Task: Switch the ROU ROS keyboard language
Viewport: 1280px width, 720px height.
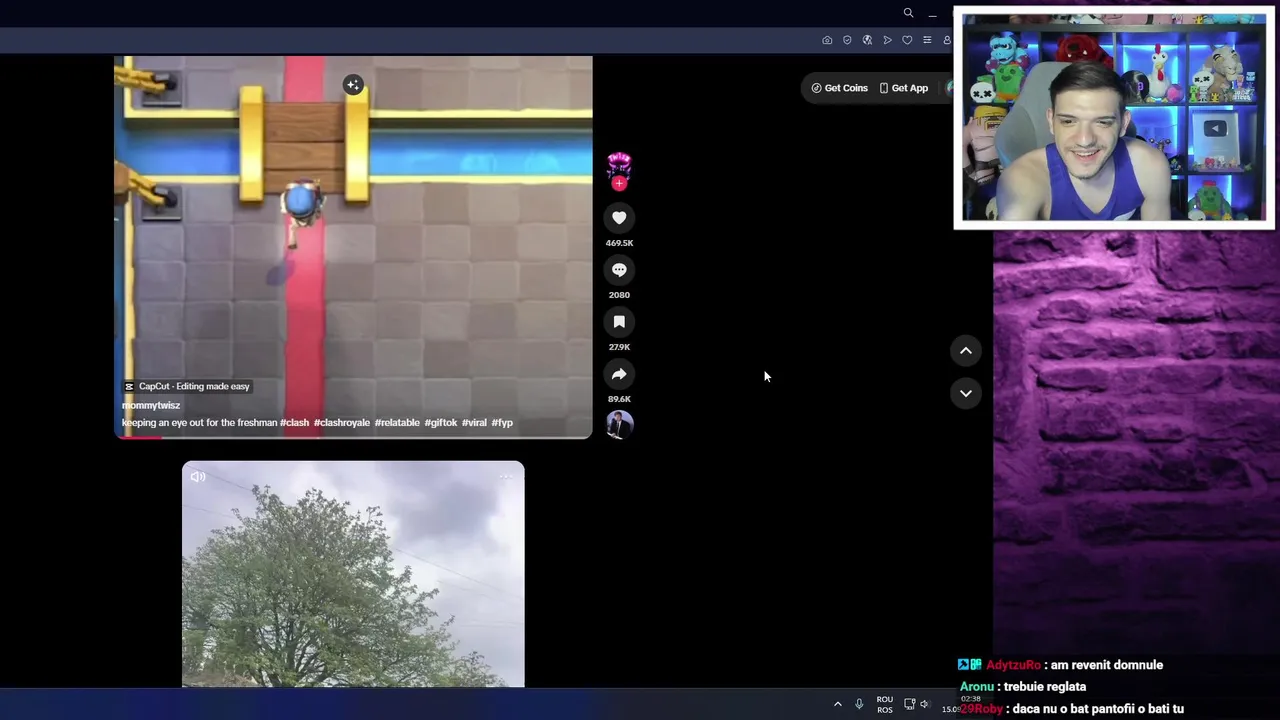Action: coord(885,705)
